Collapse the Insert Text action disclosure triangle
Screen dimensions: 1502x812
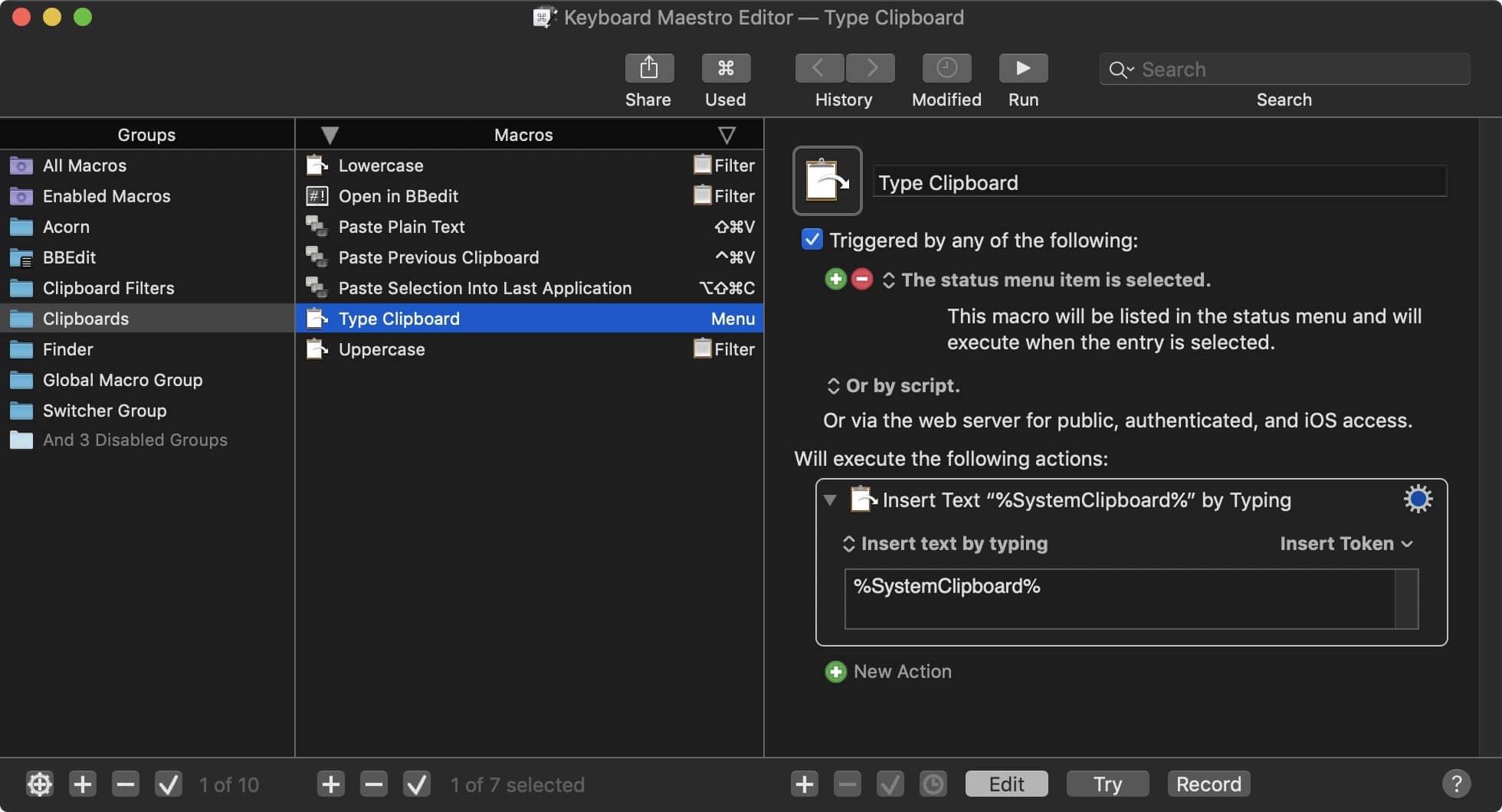[x=830, y=500]
